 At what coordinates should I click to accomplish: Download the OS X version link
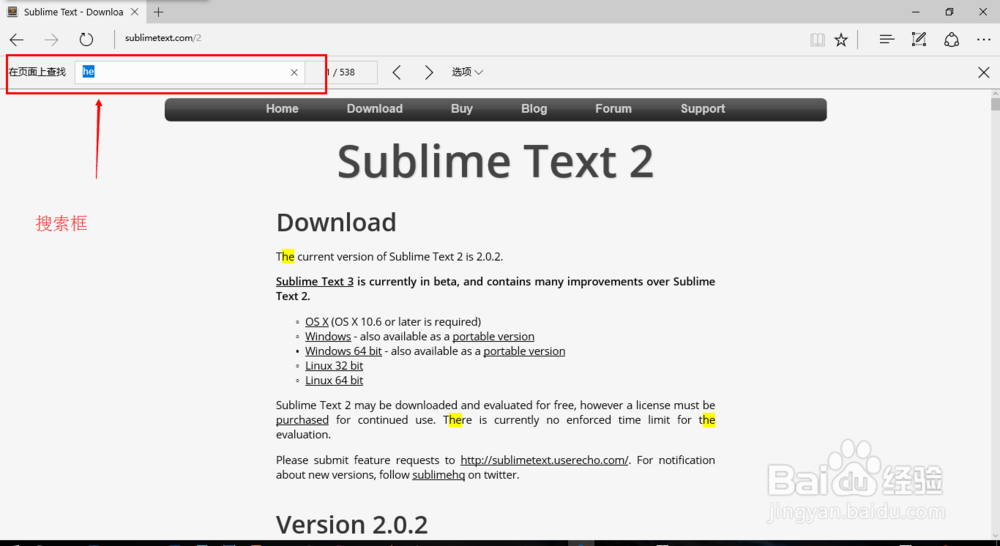[x=316, y=321]
